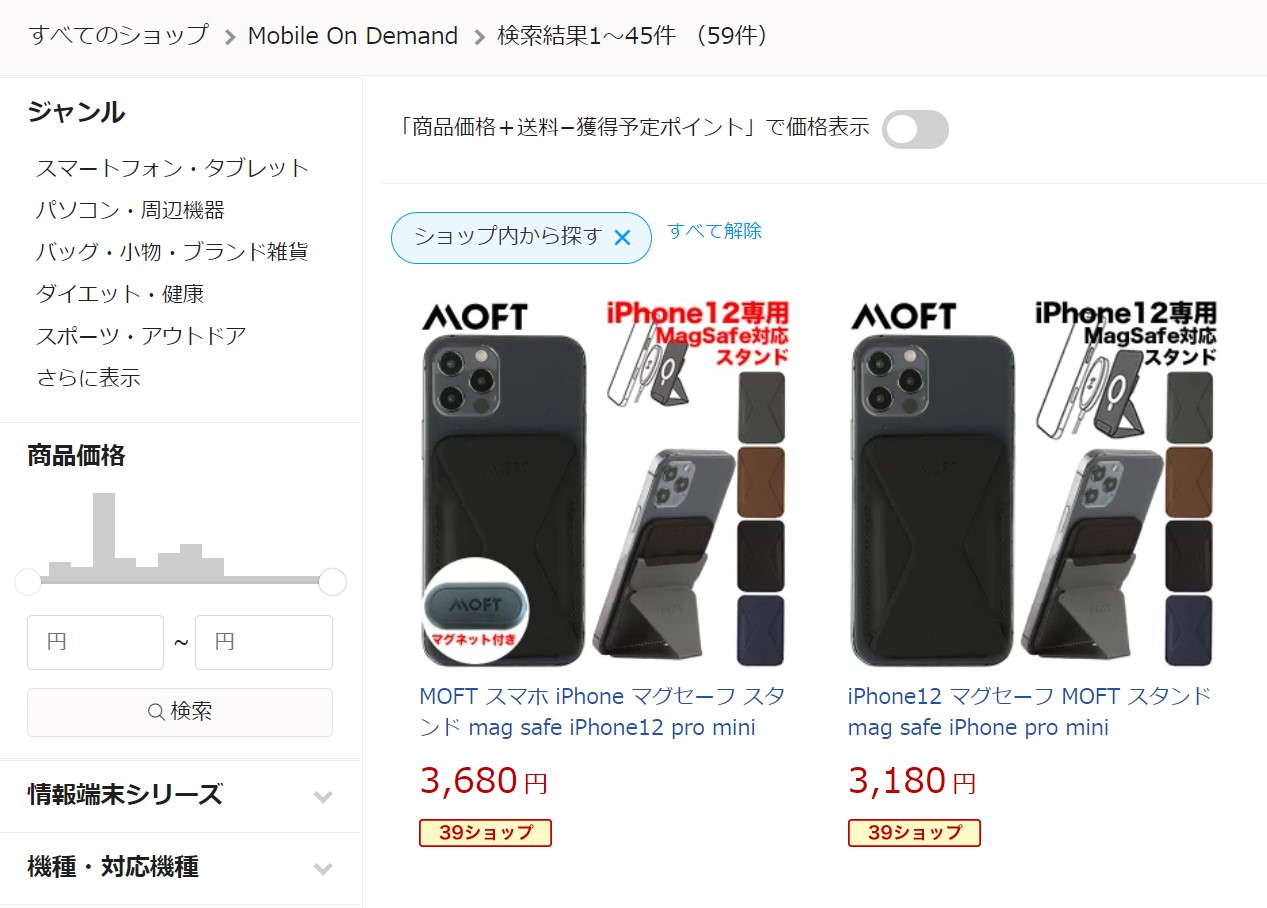The height and width of the screenshot is (908, 1267).
Task: Click the 検索 price search button
Action: (x=180, y=712)
